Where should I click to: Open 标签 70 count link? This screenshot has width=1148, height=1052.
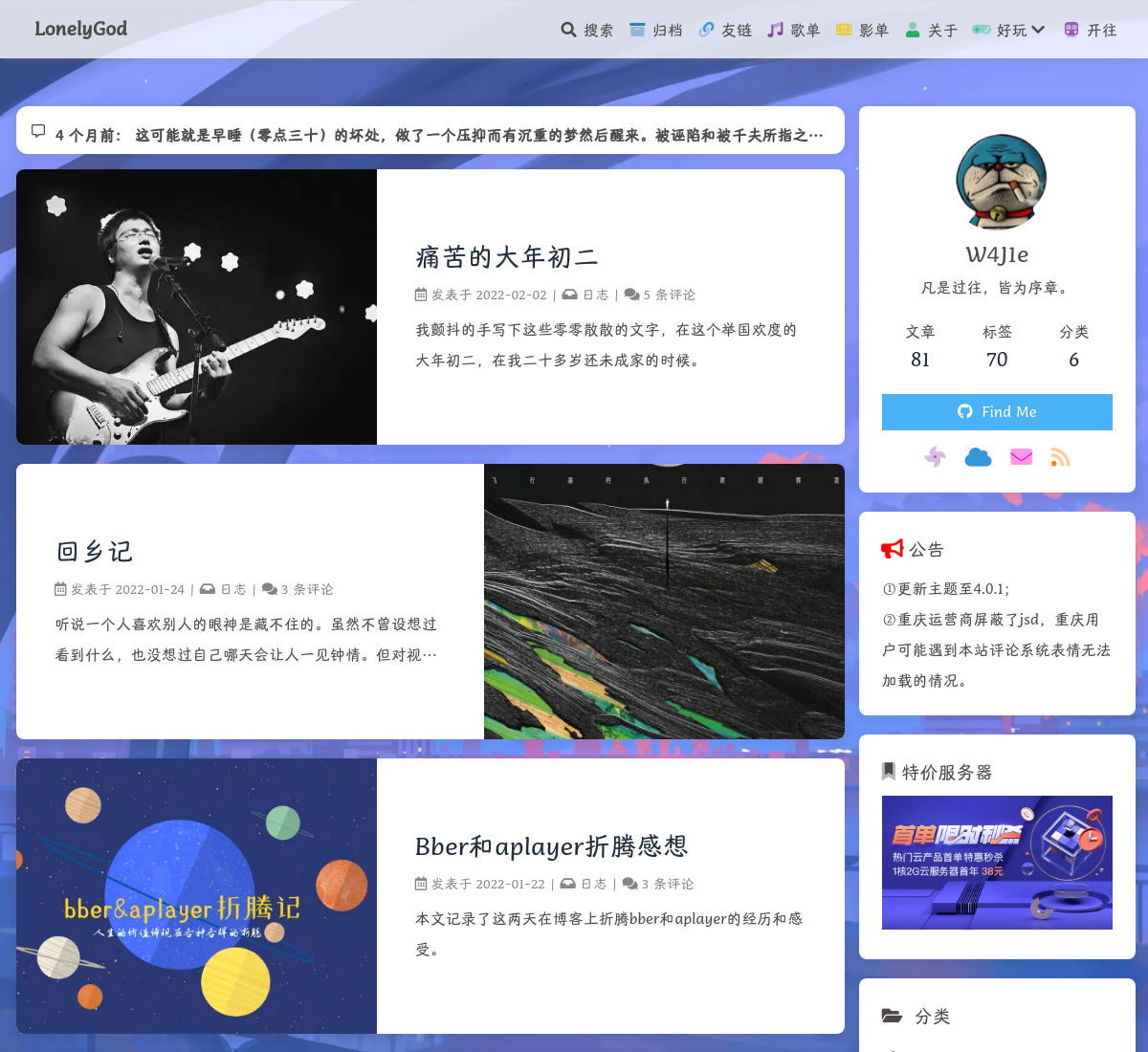click(997, 345)
